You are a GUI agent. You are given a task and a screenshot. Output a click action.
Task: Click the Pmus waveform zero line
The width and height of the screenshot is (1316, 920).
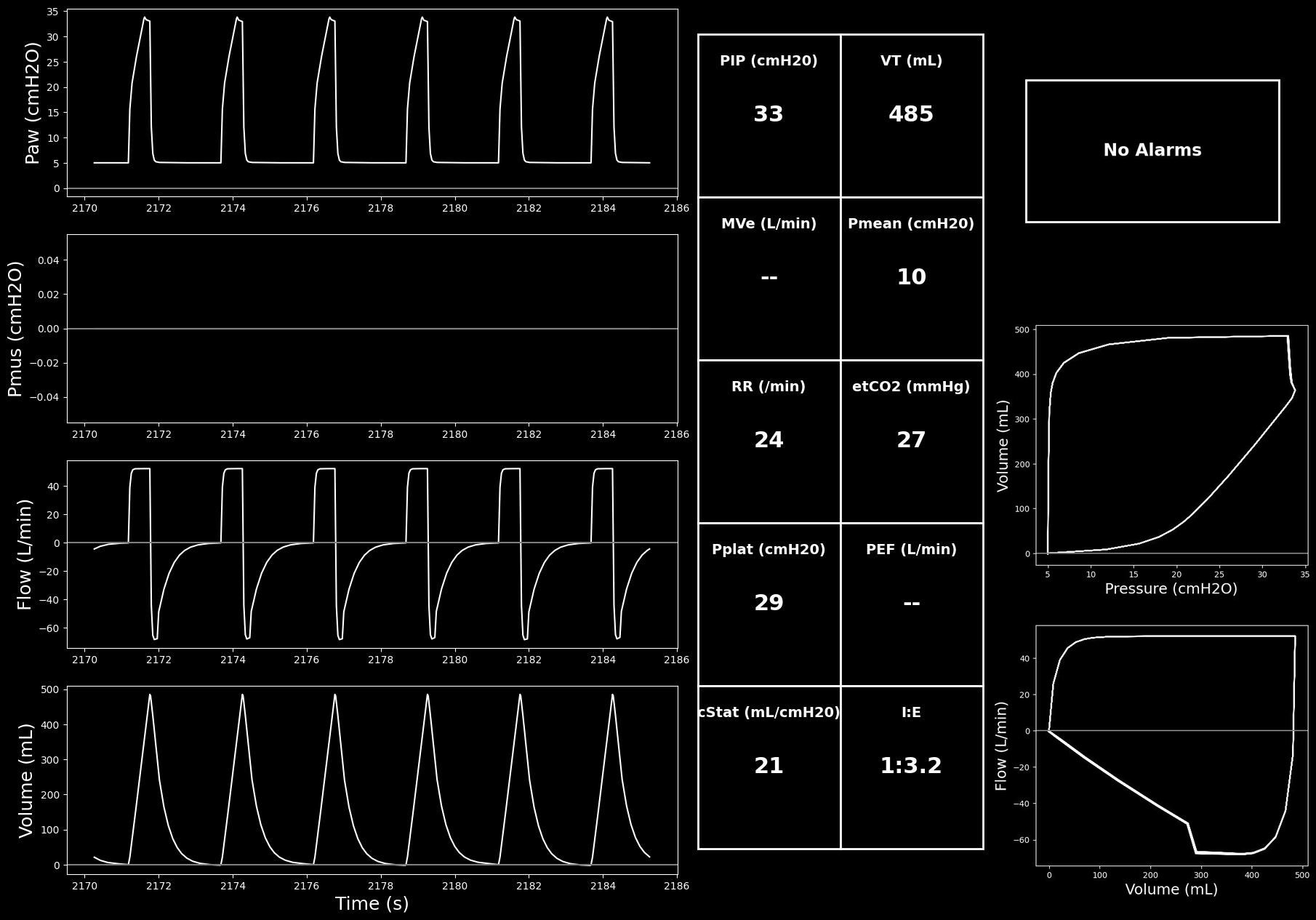click(x=372, y=329)
